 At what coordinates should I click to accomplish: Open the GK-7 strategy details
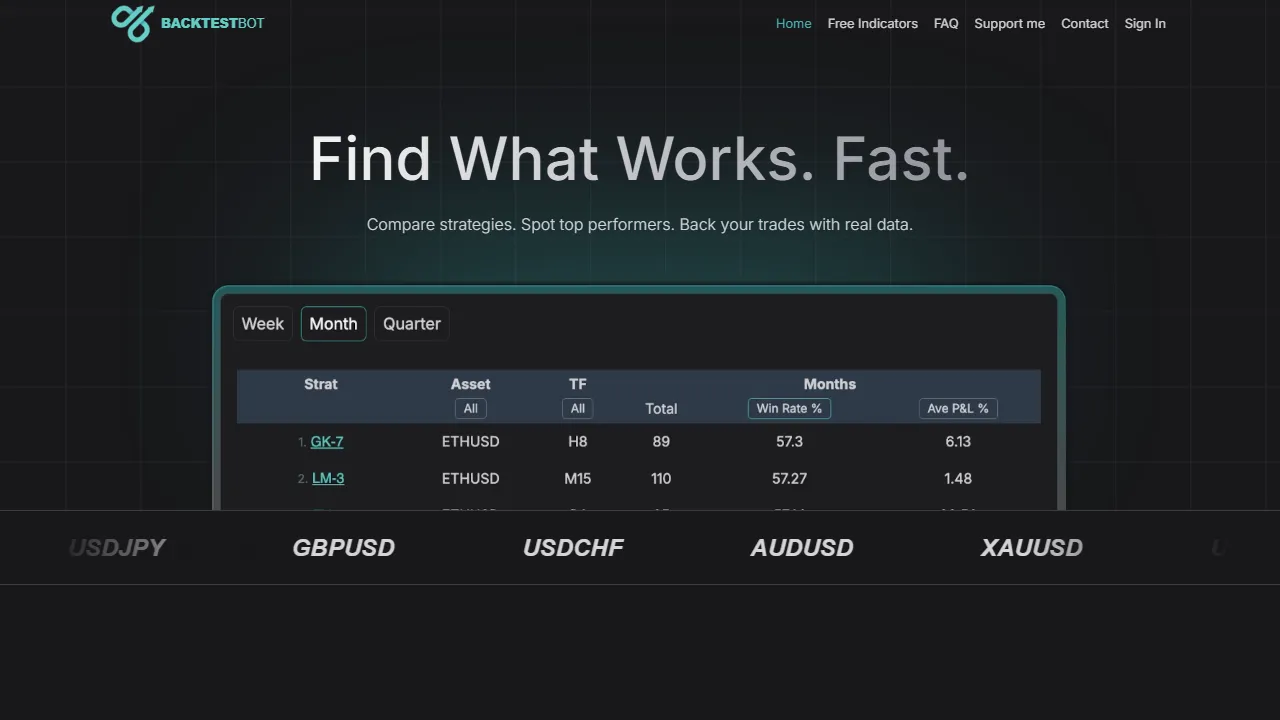(x=327, y=441)
